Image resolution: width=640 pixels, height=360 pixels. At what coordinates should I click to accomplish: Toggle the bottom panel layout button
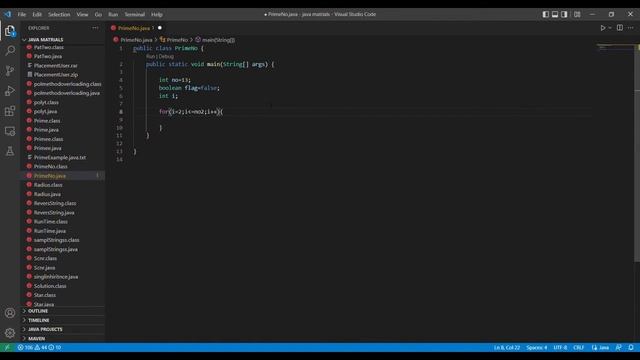click(555, 14)
